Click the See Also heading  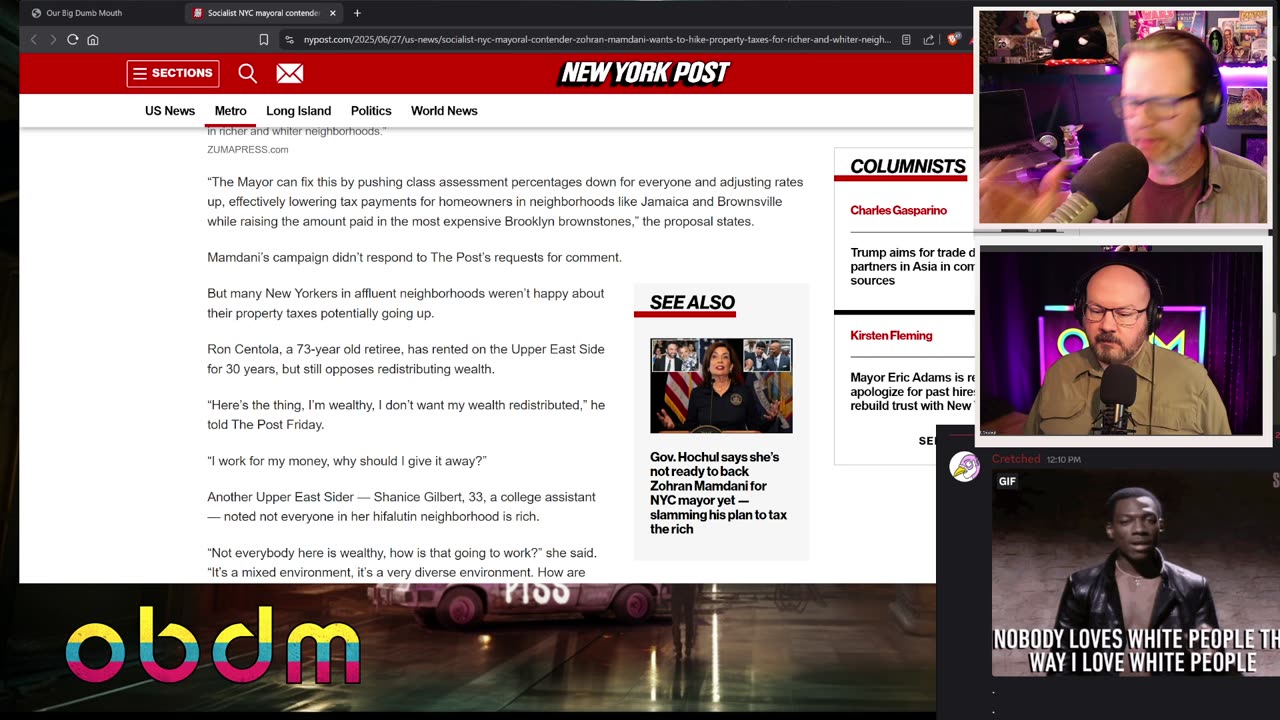coord(692,302)
